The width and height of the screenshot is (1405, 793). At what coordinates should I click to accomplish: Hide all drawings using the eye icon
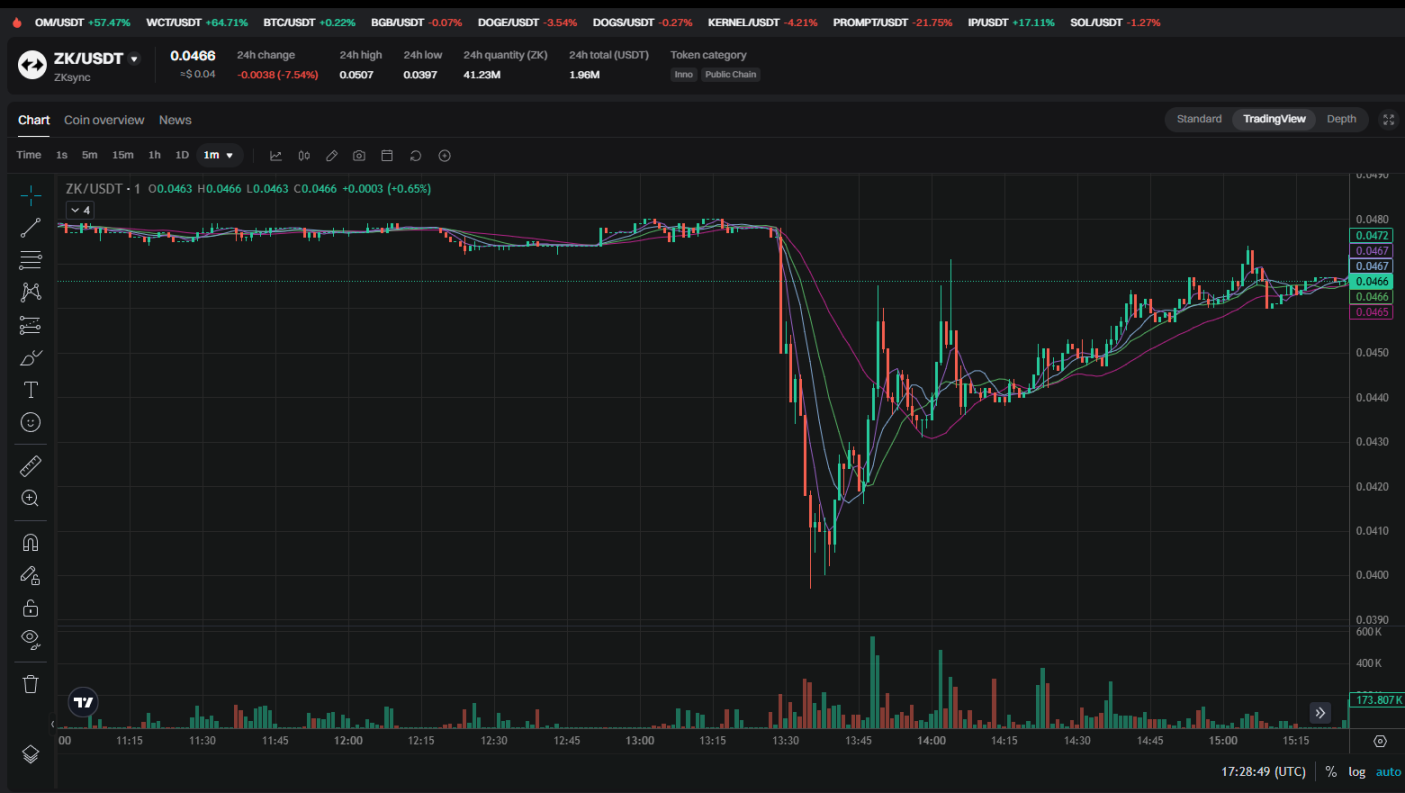point(30,639)
